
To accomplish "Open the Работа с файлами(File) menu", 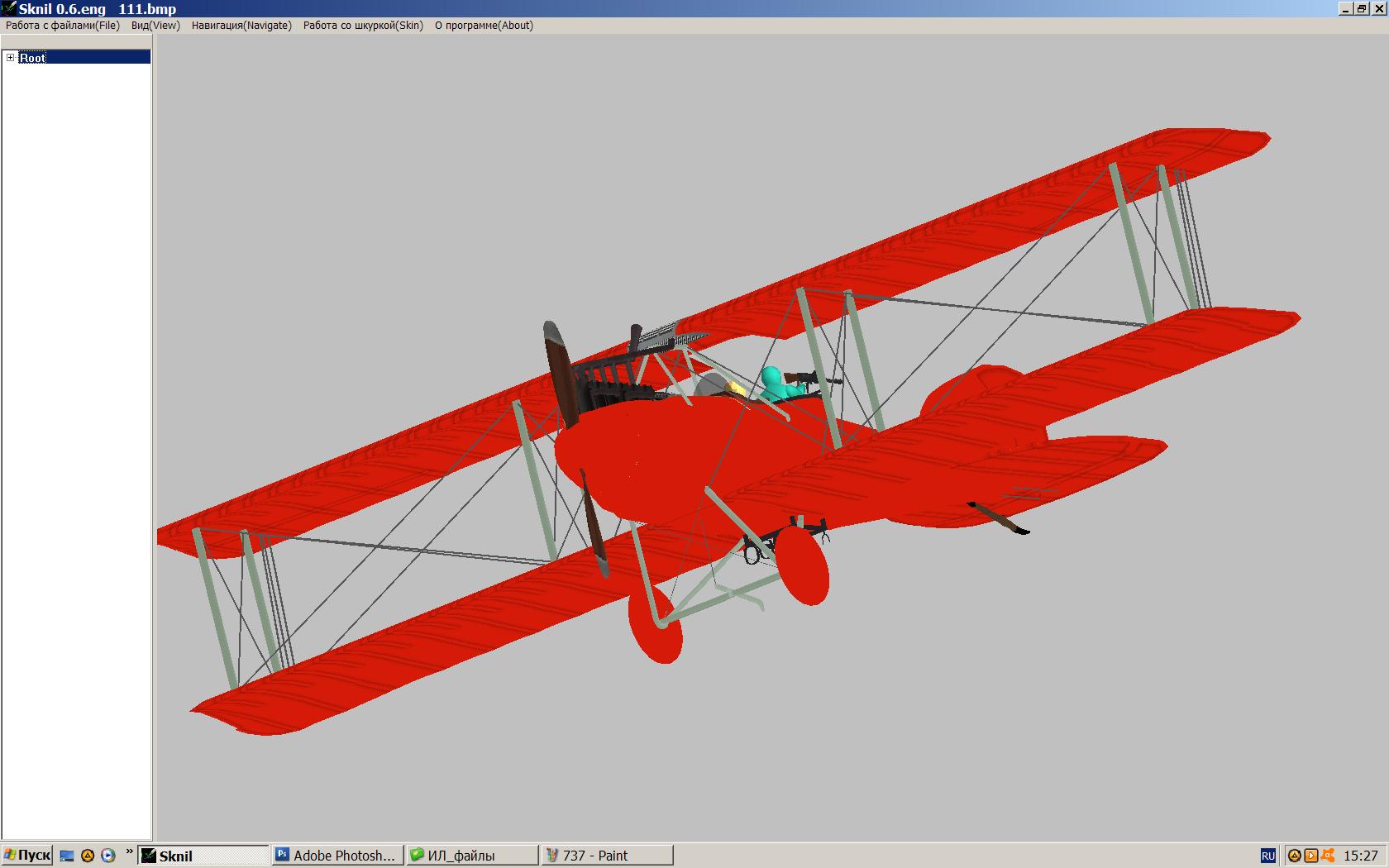I will click(63, 26).
